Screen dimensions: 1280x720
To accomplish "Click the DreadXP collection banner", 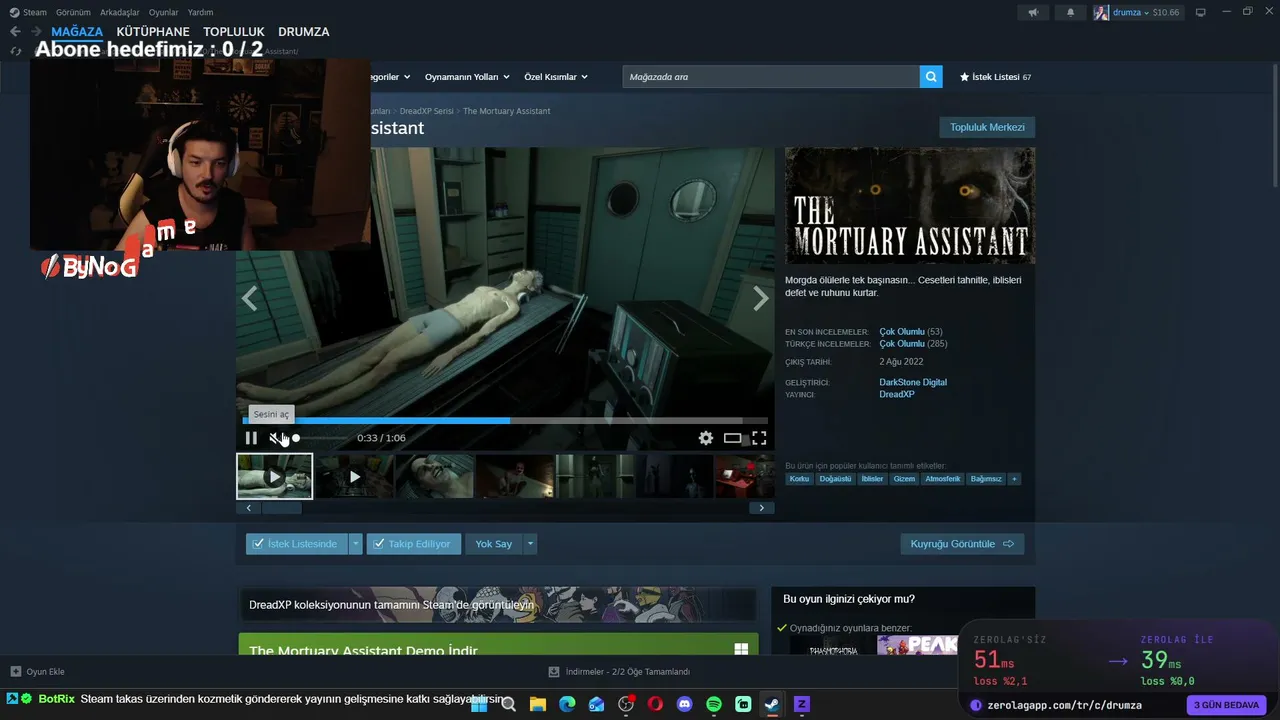I will [x=498, y=604].
